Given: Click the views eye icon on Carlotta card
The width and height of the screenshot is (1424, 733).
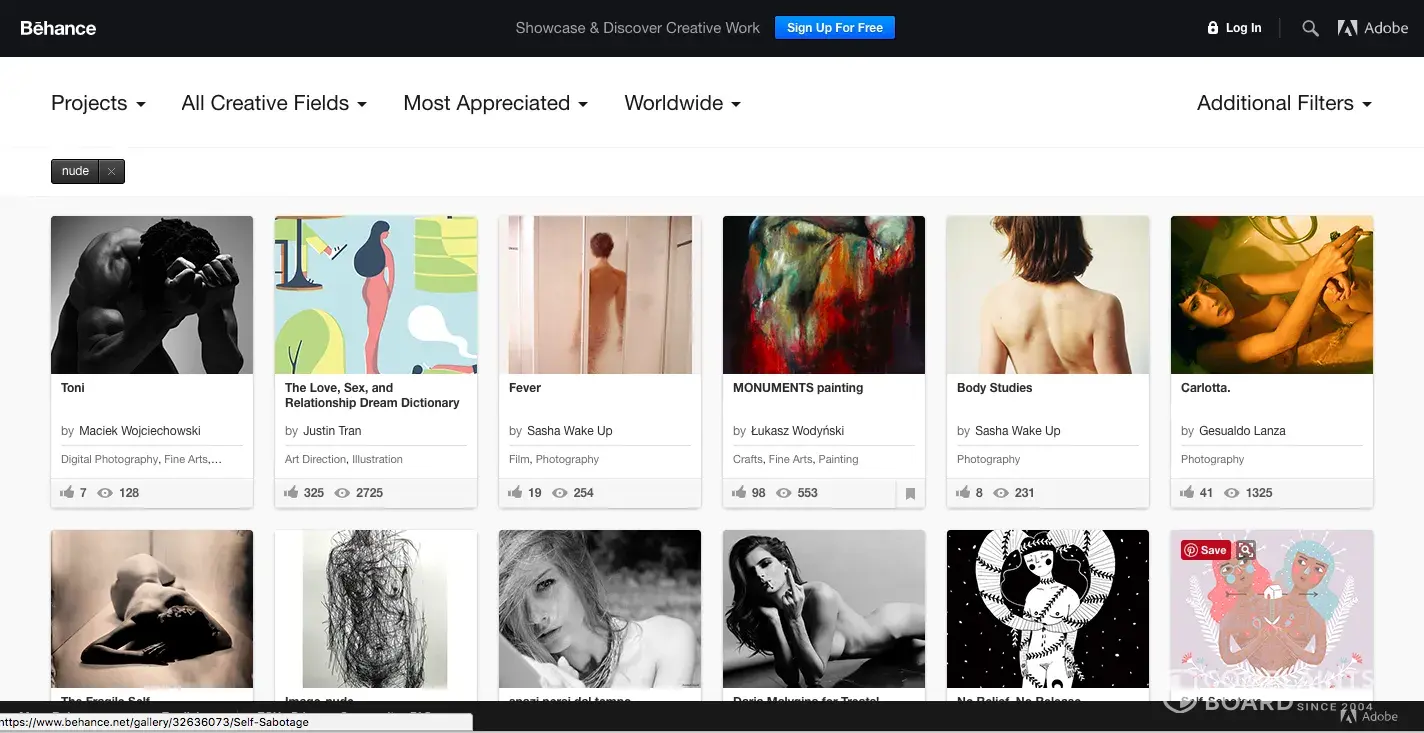Looking at the screenshot, I should coord(1231,492).
